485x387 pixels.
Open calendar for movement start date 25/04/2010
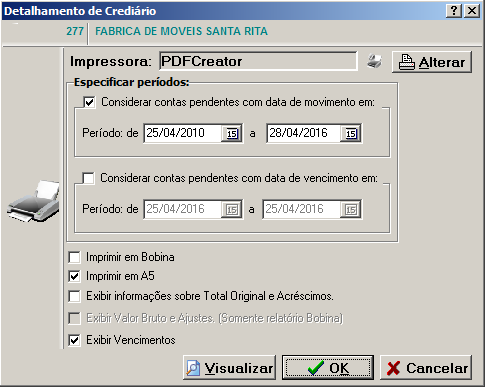click(x=232, y=133)
